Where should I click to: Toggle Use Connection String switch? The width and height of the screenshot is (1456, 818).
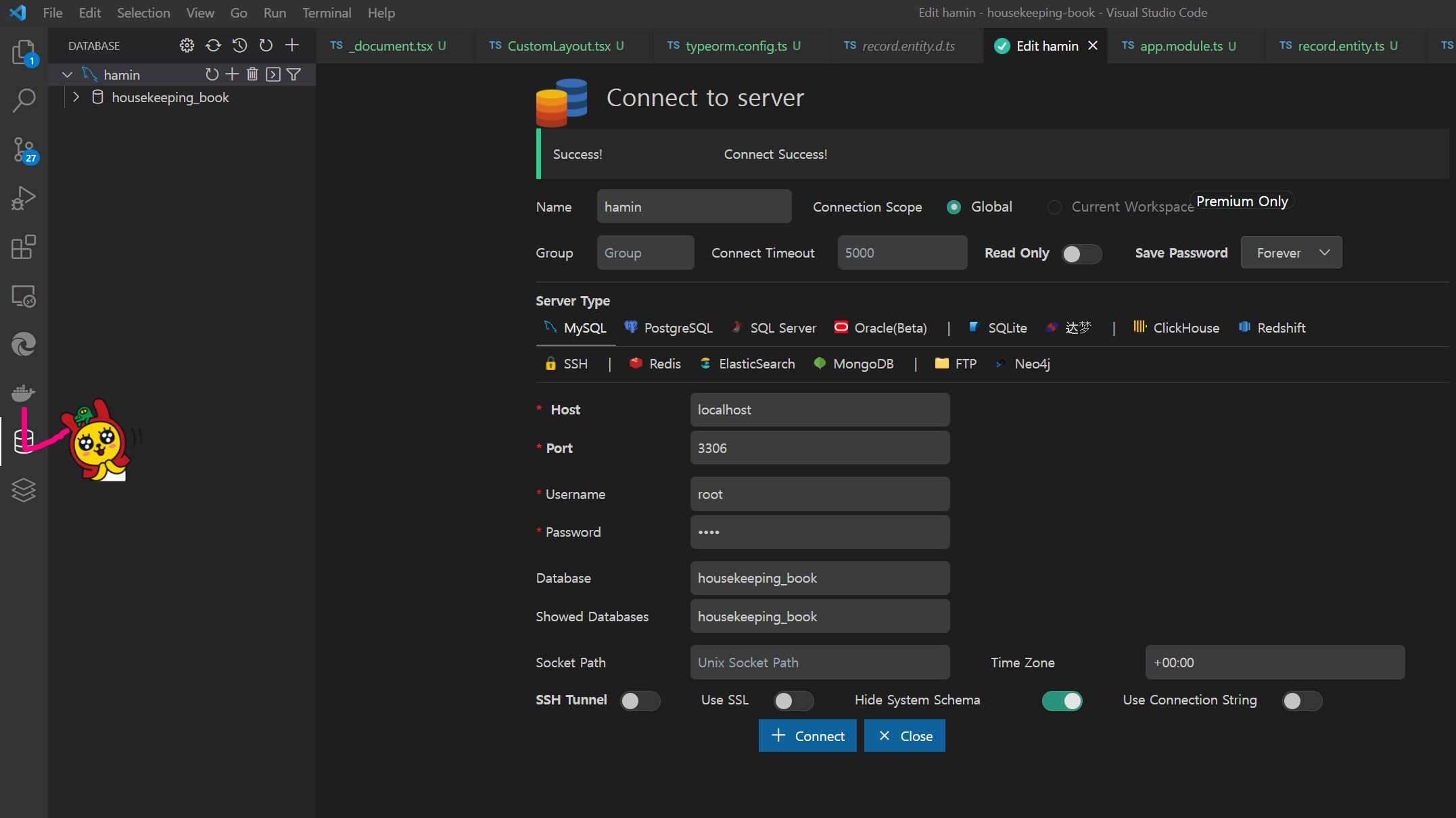click(1302, 701)
